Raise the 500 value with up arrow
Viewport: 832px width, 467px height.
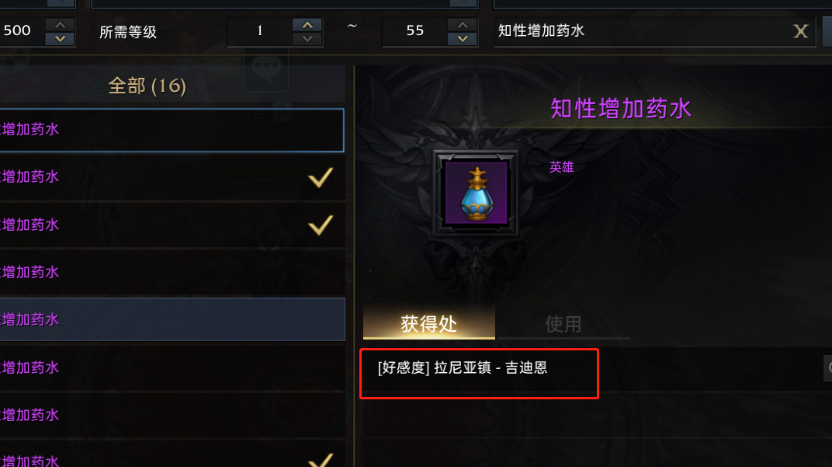click(60, 25)
